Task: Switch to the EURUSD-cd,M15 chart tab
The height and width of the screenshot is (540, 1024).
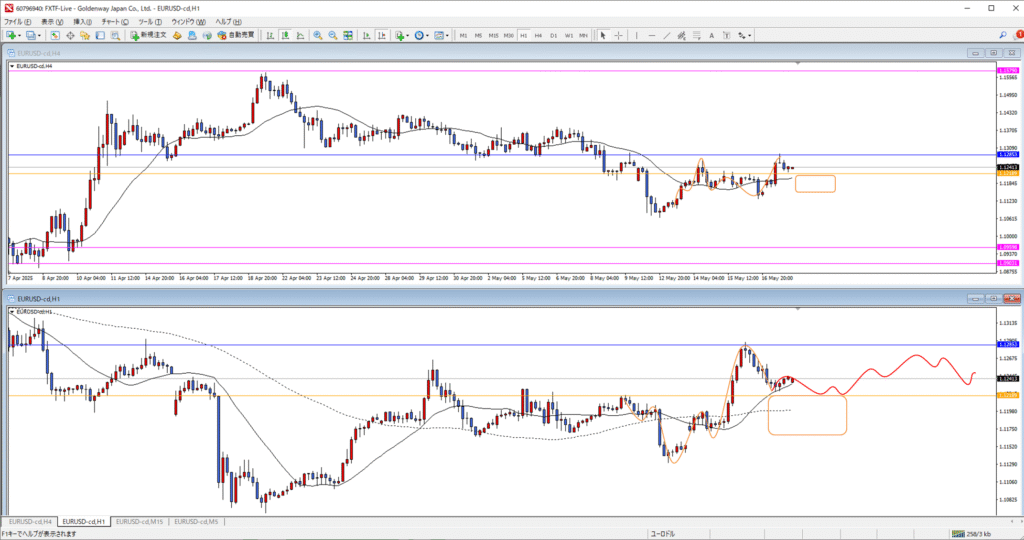Action: tap(140, 521)
